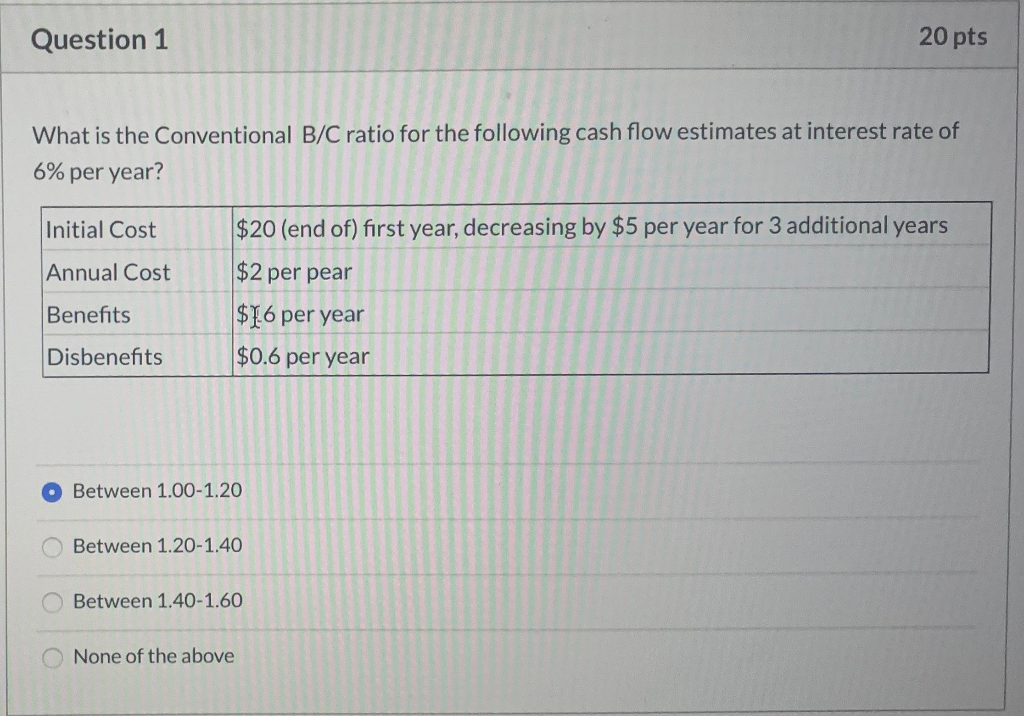Select the "None of the above" answer option

coord(51,656)
